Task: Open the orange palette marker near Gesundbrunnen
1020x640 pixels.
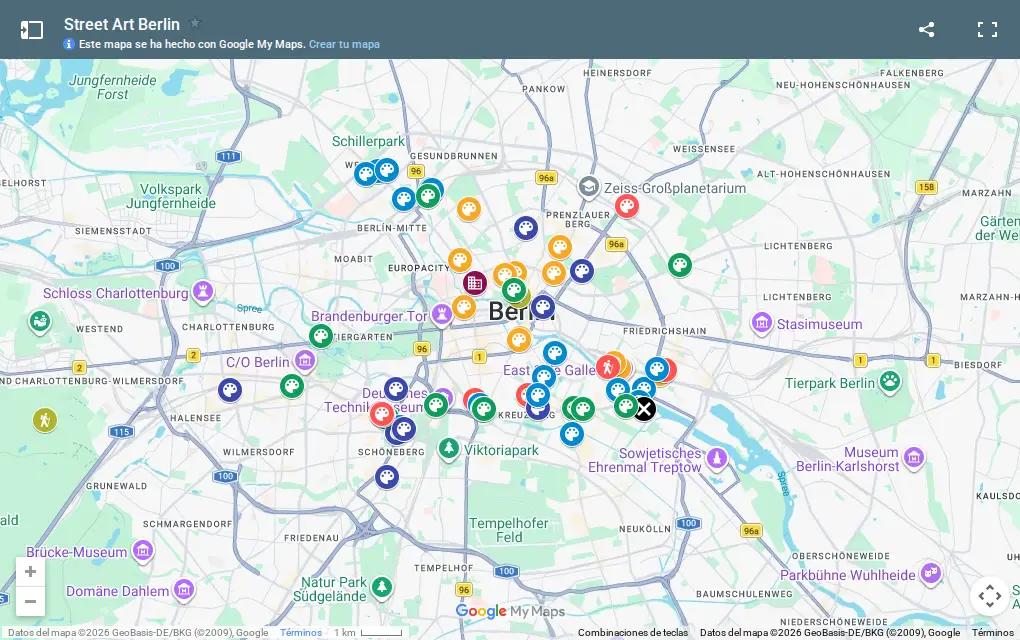Action: tap(468, 209)
